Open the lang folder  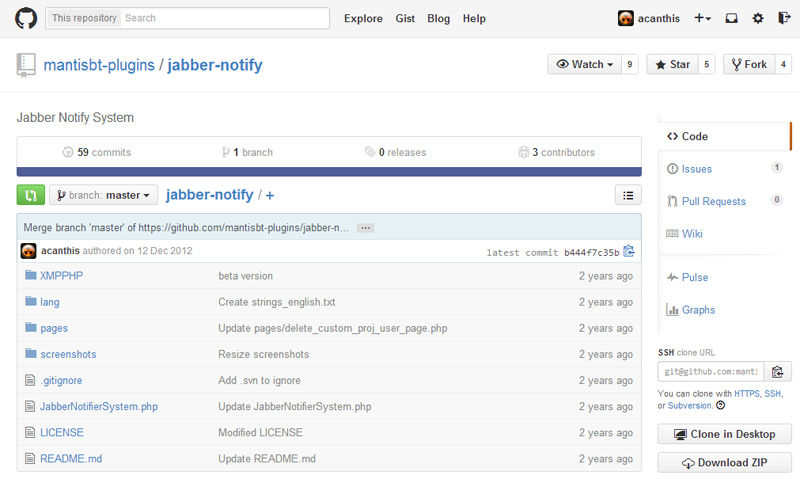[49, 302]
